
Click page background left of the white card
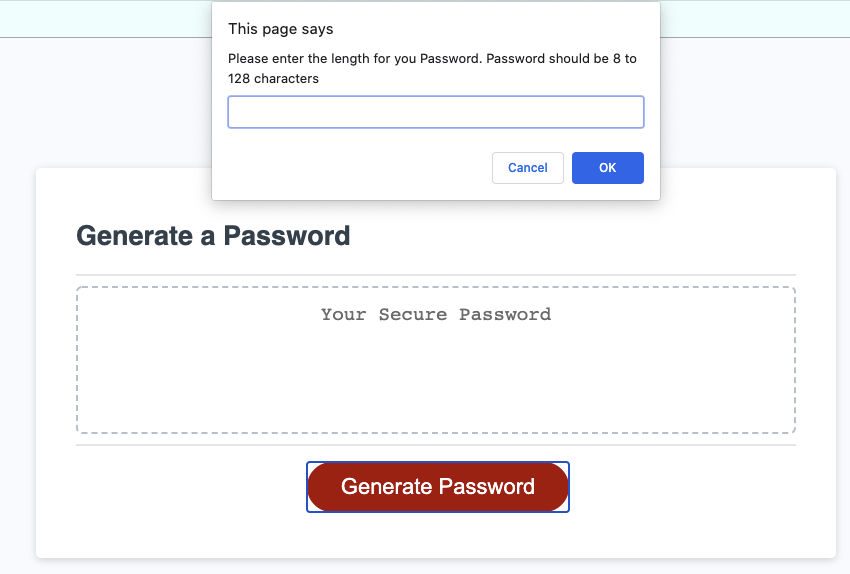click(x=17, y=325)
